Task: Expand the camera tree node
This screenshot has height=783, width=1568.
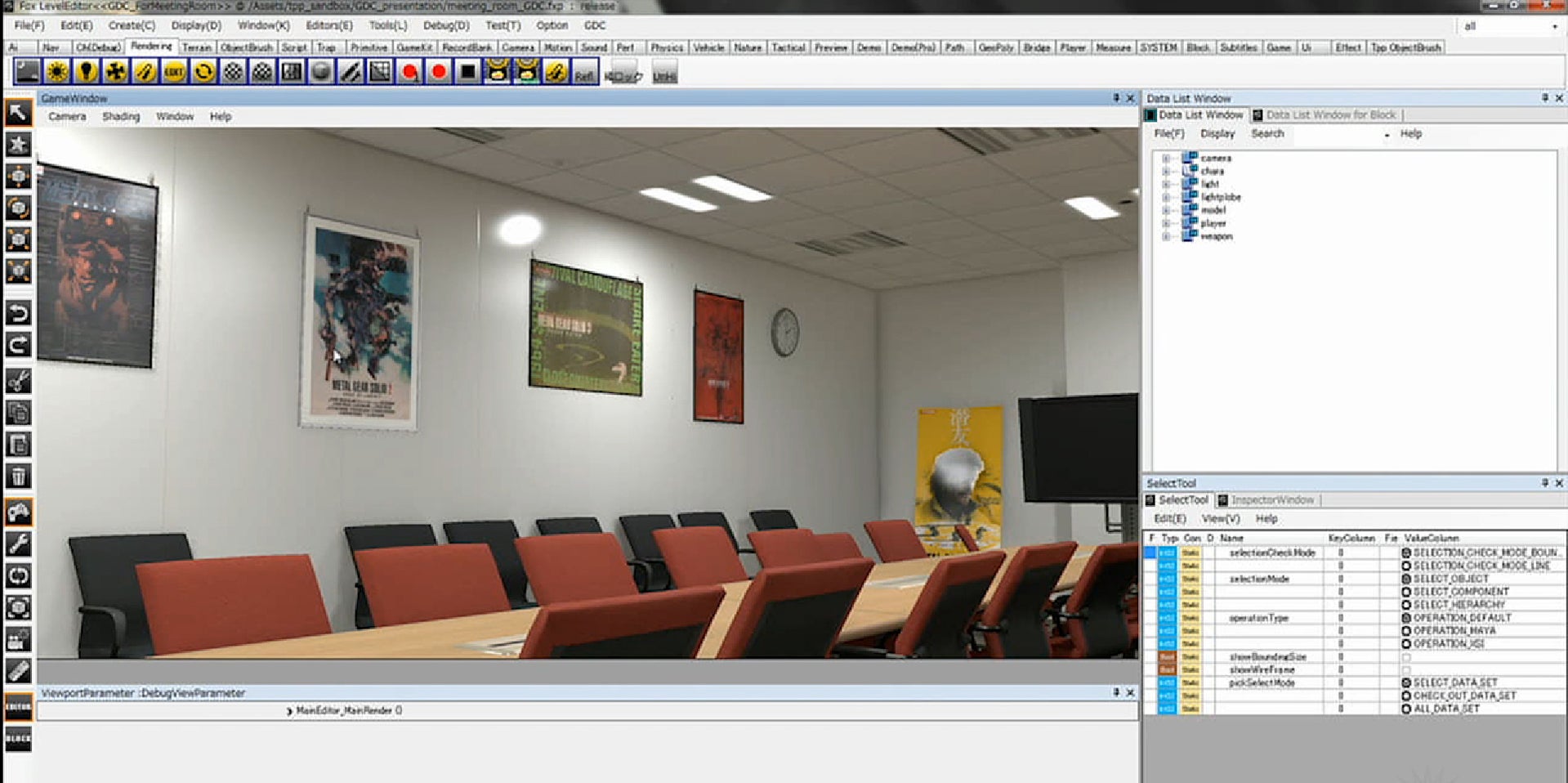Action: click(1166, 159)
